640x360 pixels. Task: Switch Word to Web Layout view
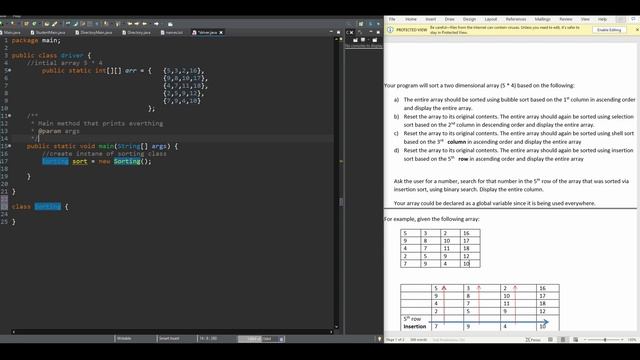[x=576, y=340]
